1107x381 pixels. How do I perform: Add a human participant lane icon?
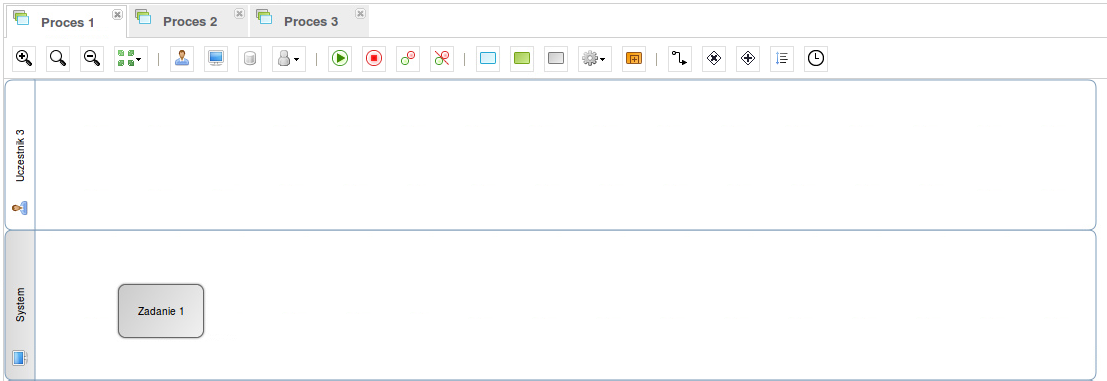coord(182,59)
